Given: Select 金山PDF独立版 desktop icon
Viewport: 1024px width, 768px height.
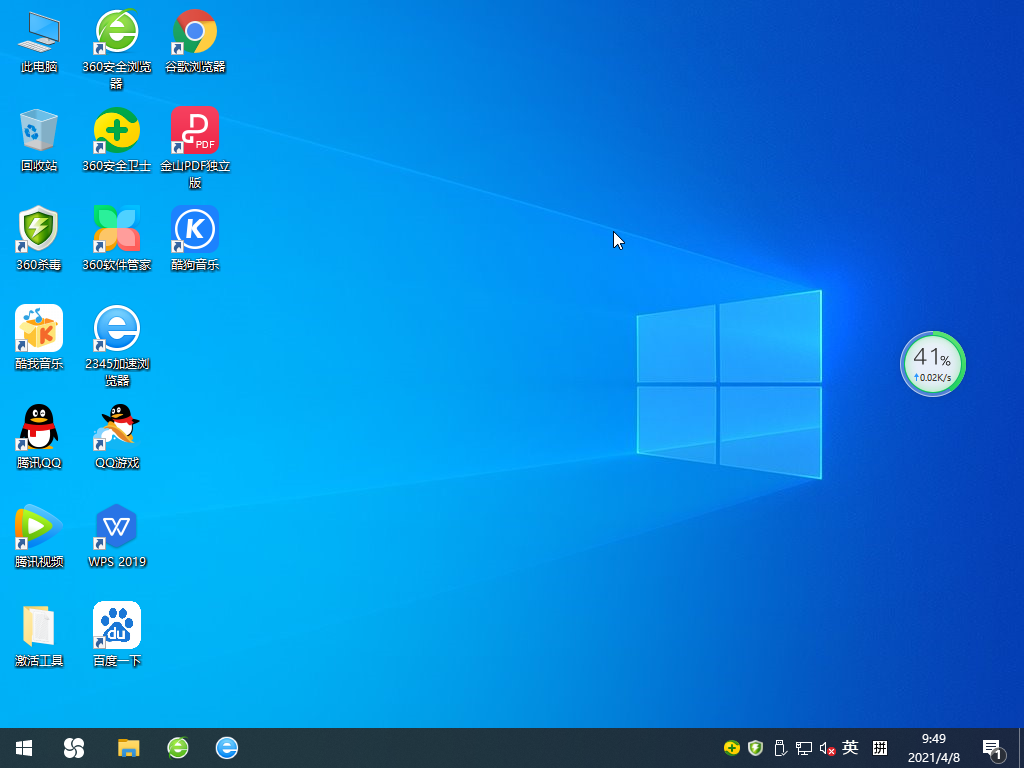Looking at the screenshot, I should [195, 131].
